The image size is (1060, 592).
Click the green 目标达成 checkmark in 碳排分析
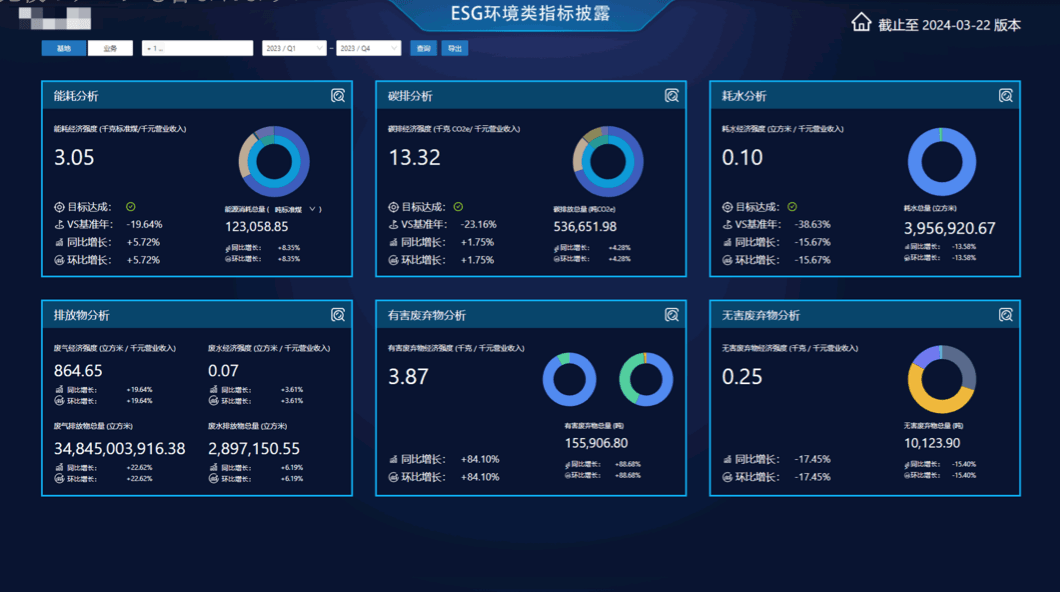[458, 207]
